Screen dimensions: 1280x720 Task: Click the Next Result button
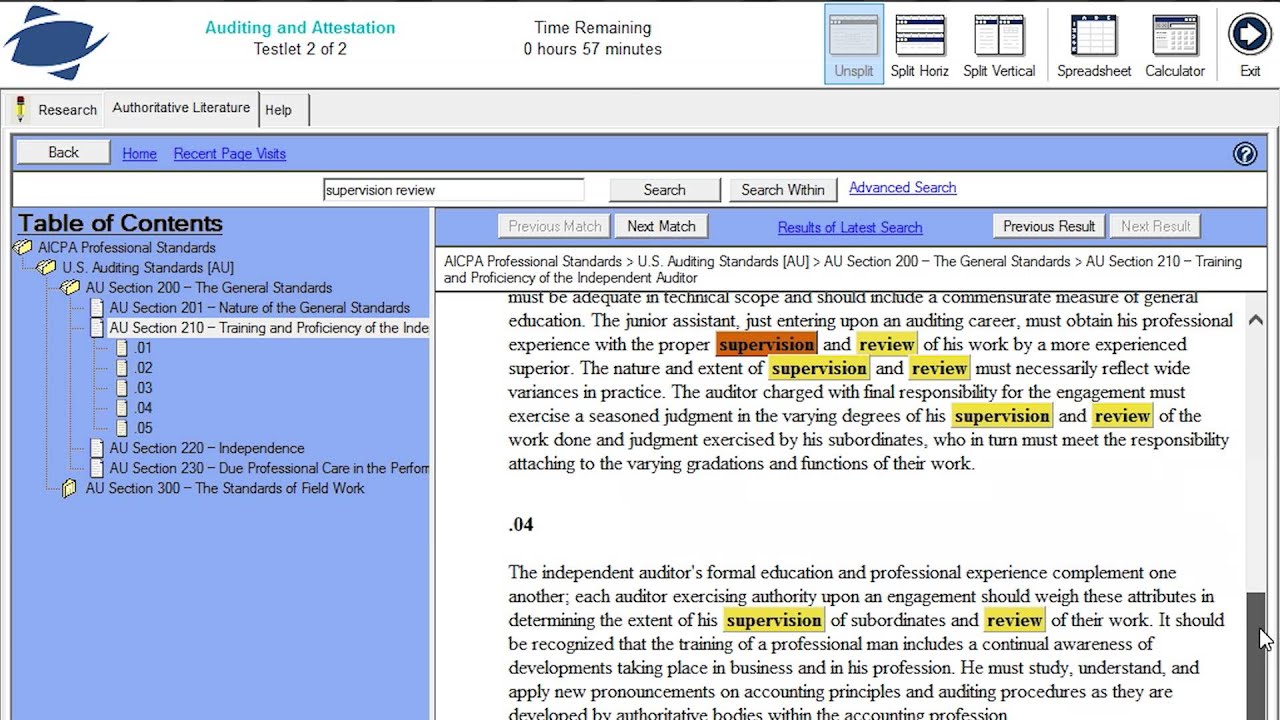coord(1155,226)
